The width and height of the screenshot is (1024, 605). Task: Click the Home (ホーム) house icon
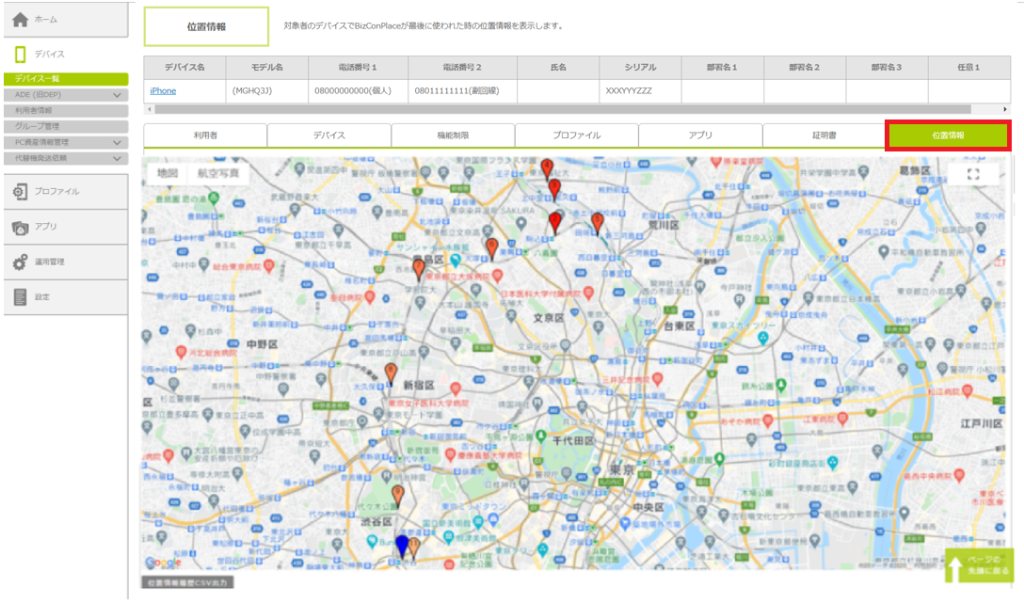point(20,20)
